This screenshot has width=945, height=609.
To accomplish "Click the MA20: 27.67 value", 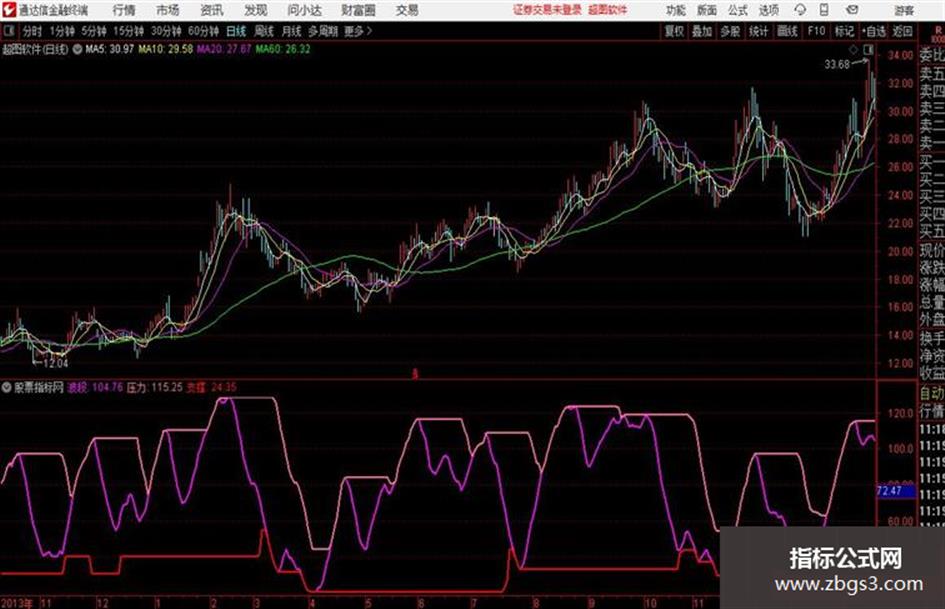I will pos(224,49).
